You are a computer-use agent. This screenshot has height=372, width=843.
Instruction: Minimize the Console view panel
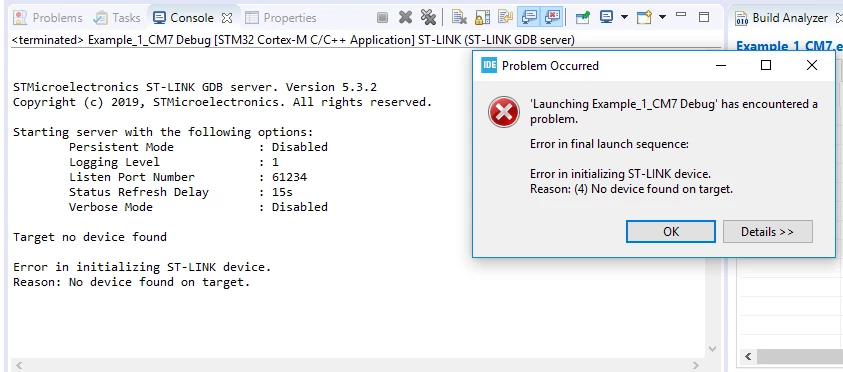coord(681,15)
